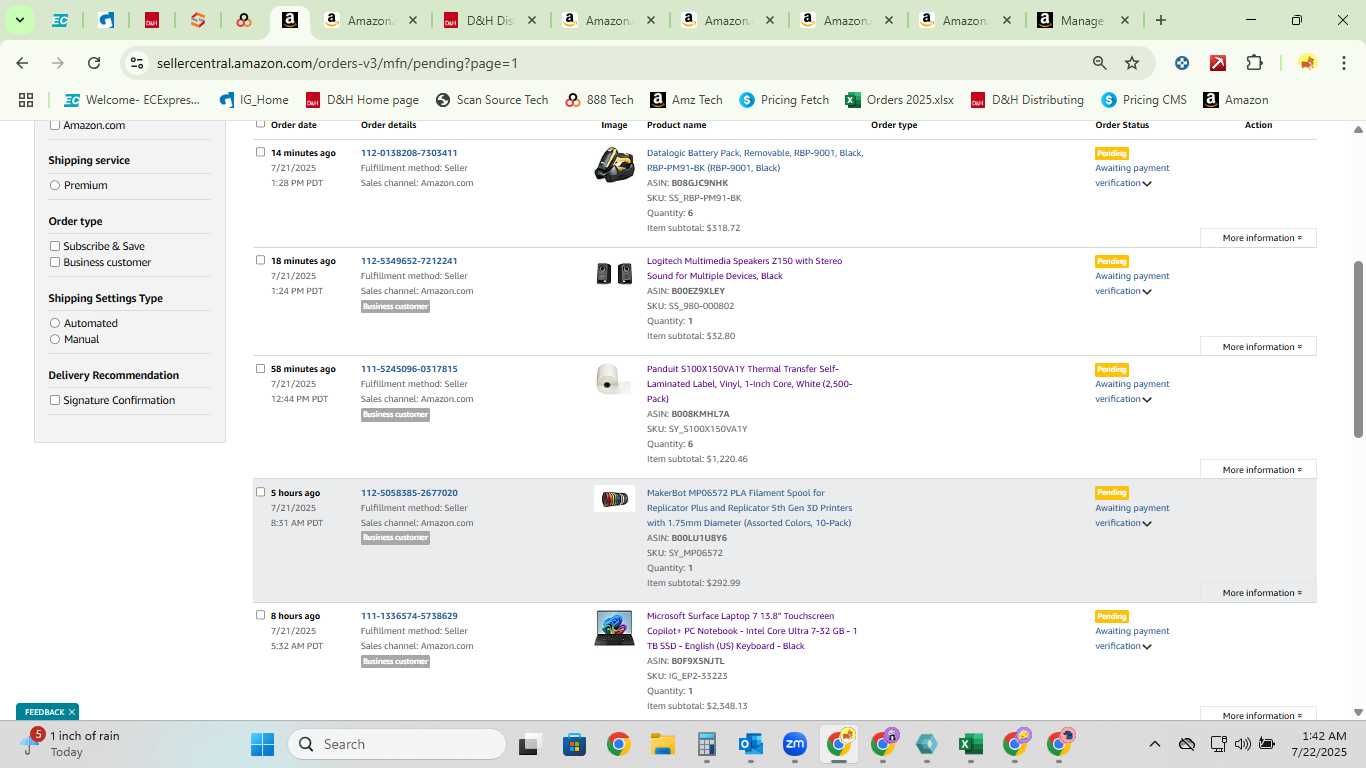This screenshot has height=768, width=1366.
Task: Show hidden system tray icons
Action: click(x=1154, y=744)
